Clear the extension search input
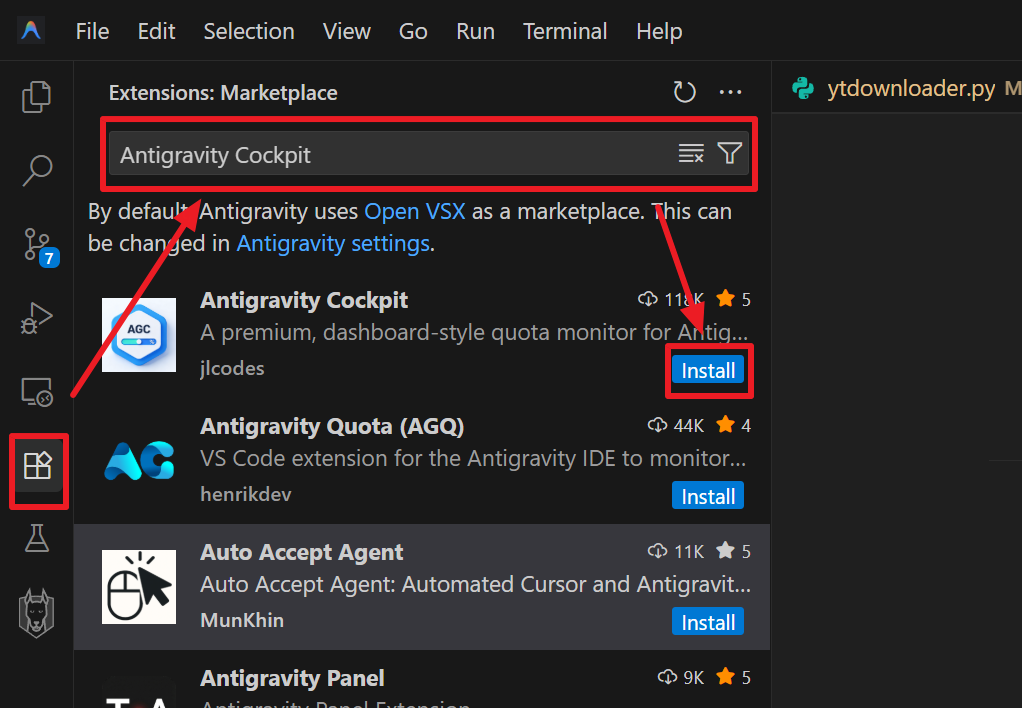 (x=691, y=153)
